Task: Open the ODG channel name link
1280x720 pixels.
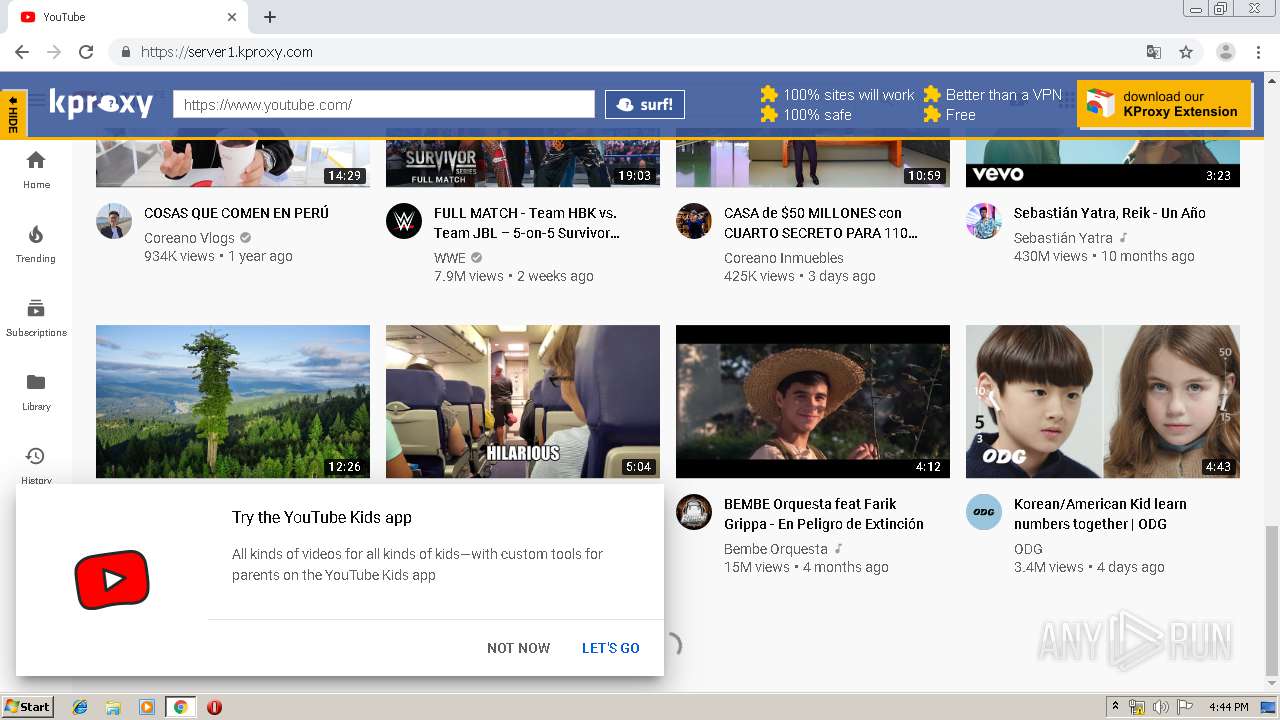Action: click(x=1028, y=549)
